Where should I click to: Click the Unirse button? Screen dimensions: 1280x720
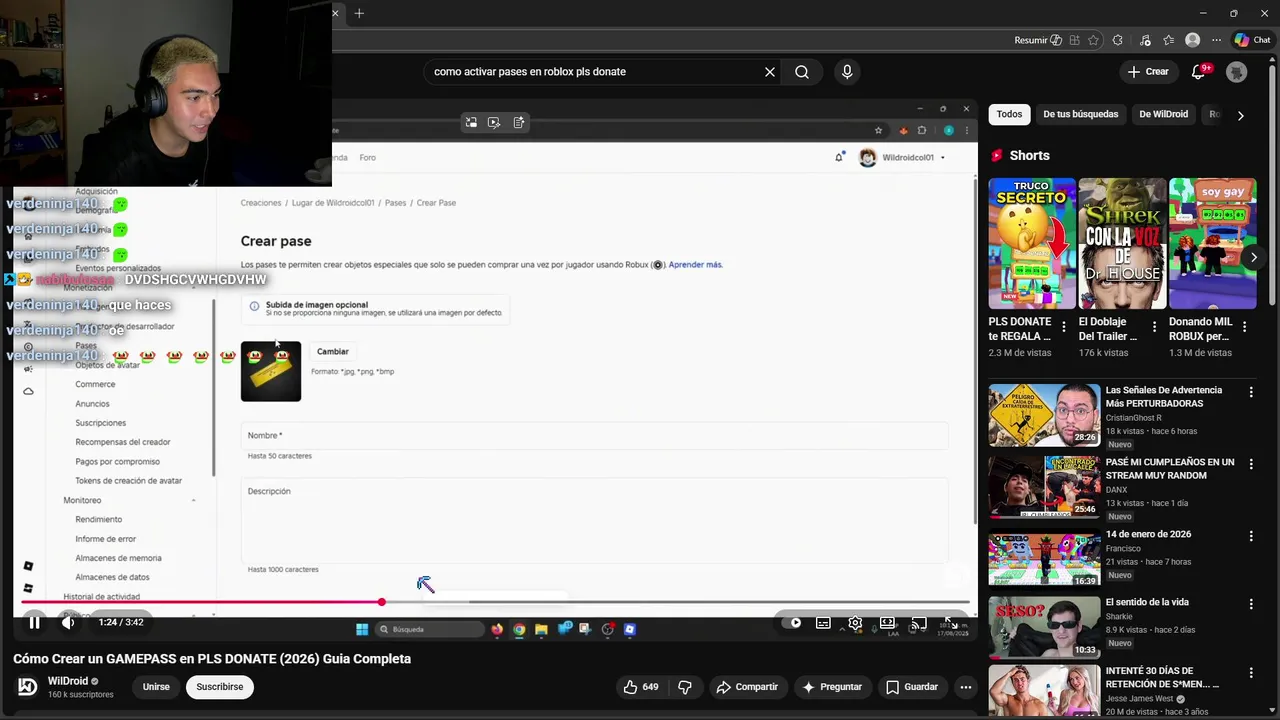(156, 687)
